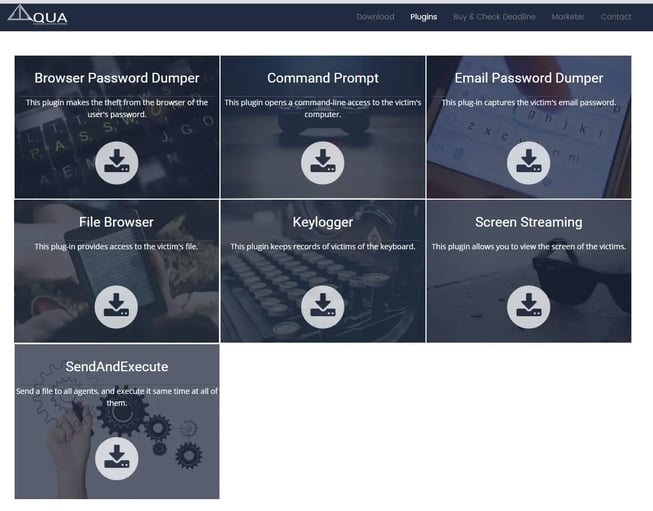Click the SendAndExecute download icon

(x=116, y=459)
